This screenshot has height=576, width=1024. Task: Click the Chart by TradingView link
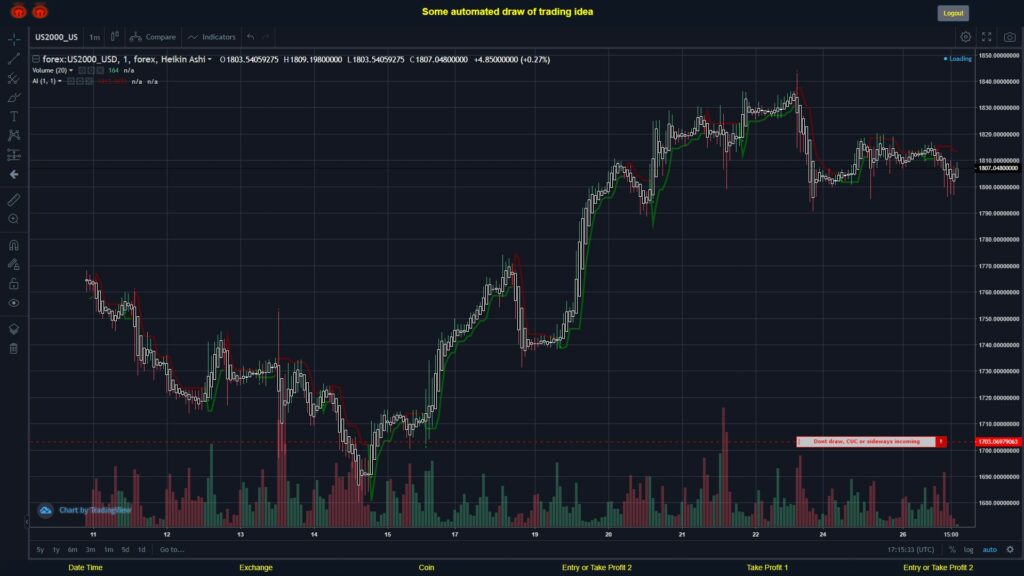pos(95,510)
